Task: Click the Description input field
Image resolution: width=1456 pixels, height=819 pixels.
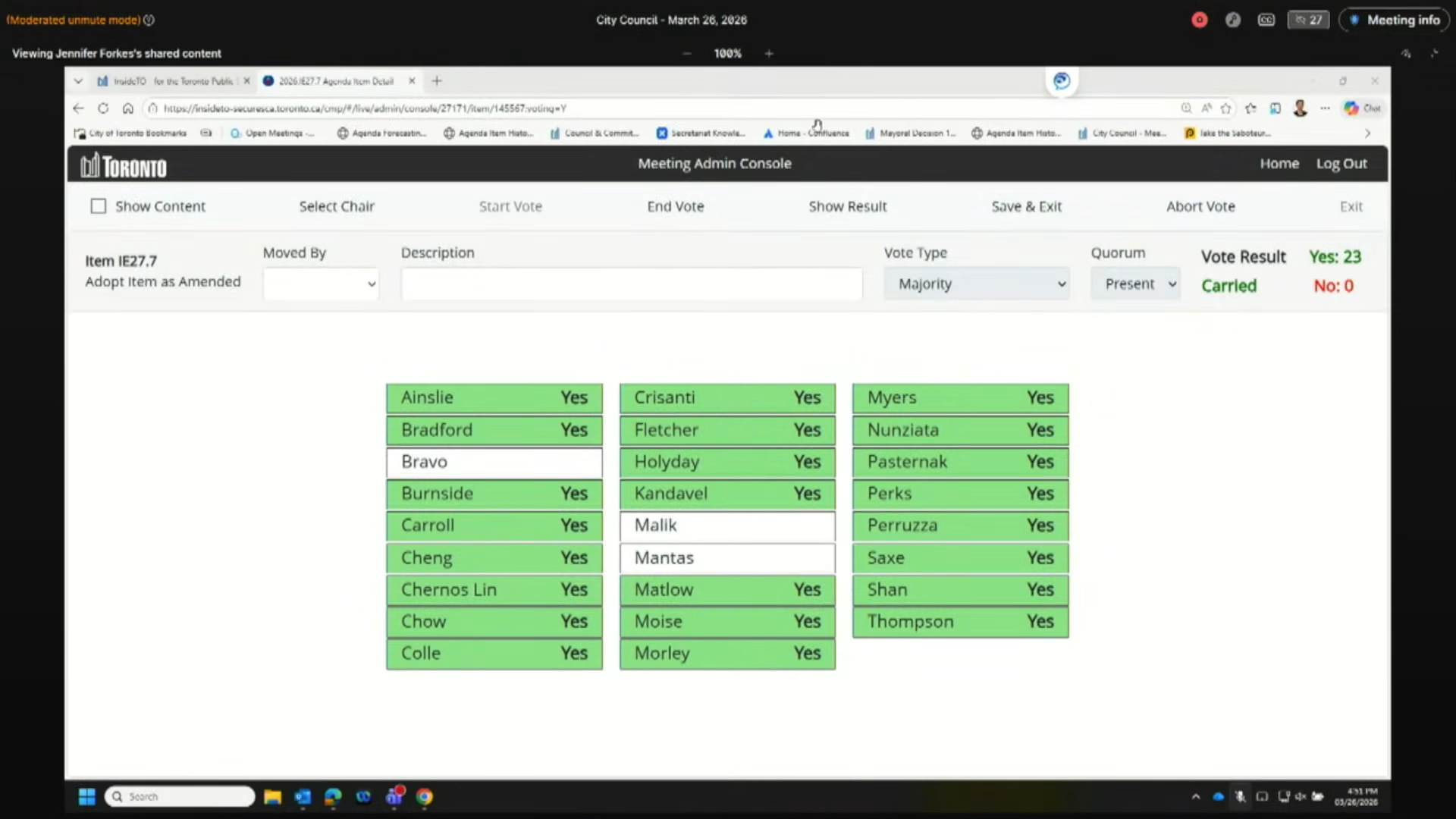Action: [631, 284]
